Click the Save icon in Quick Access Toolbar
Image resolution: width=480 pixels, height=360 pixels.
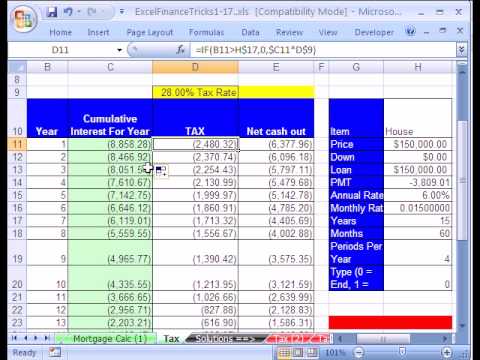point(52,12)
